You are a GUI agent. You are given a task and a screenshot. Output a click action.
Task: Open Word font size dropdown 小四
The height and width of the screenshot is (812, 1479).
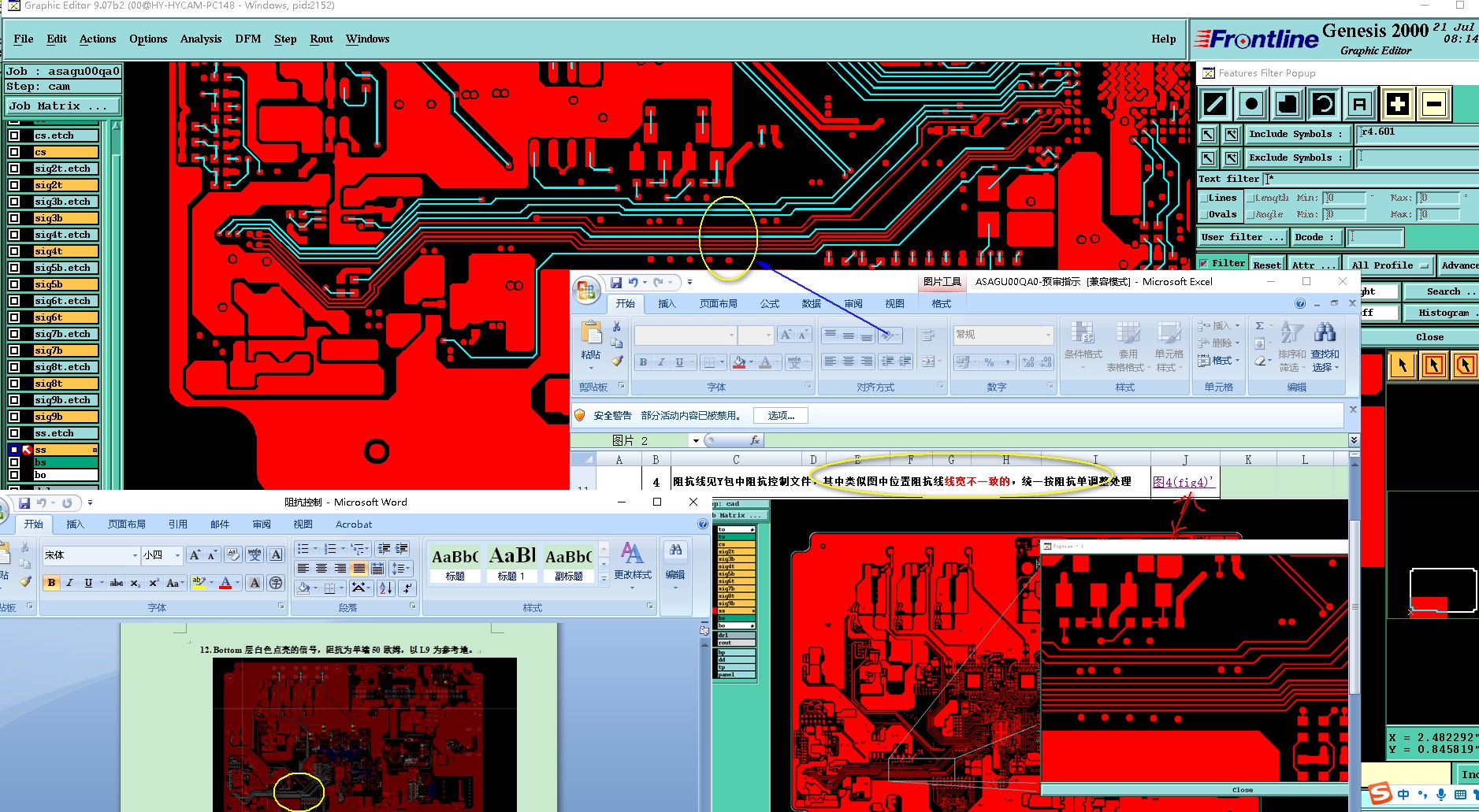click(x=177, y=555)
